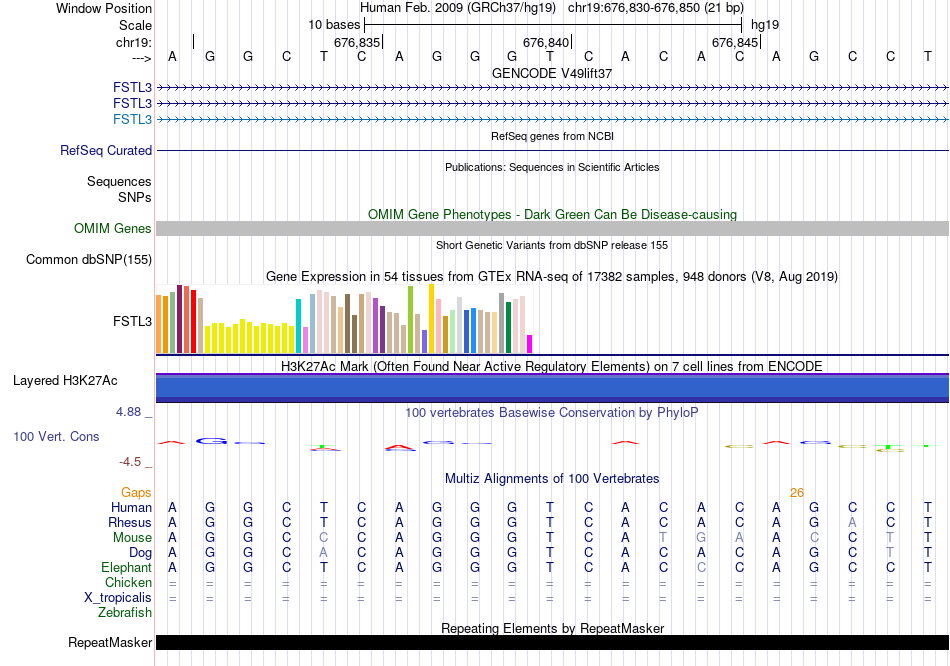The width and height of the screenshot is (950, 666).
Task: Select the Zebrafish alignment row label
Action: coord(125,613)
